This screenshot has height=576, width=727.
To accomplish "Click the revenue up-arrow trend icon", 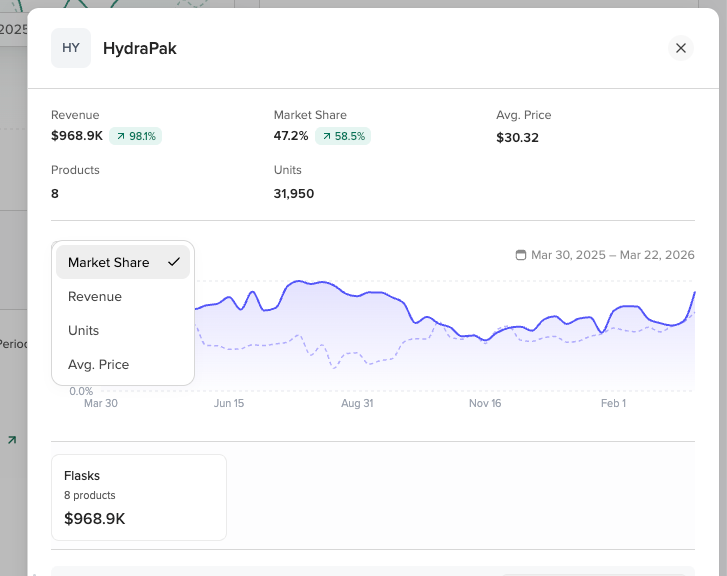I will [121, 136].
